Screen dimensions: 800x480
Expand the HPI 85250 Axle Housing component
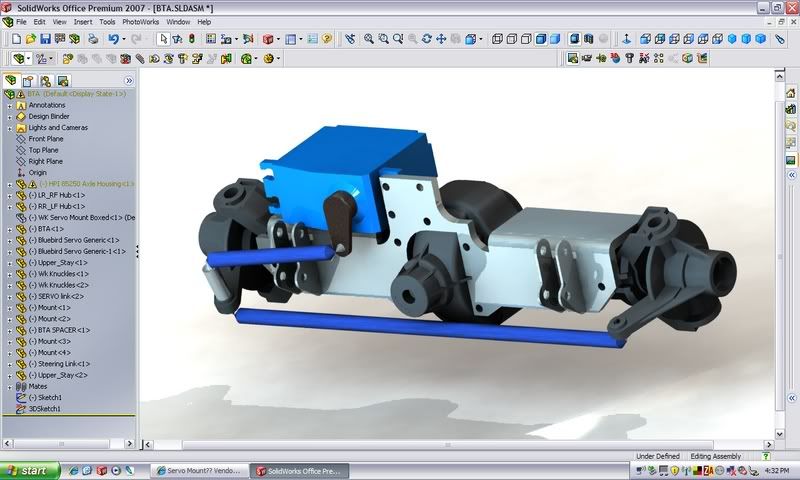(x=9, y=184)
